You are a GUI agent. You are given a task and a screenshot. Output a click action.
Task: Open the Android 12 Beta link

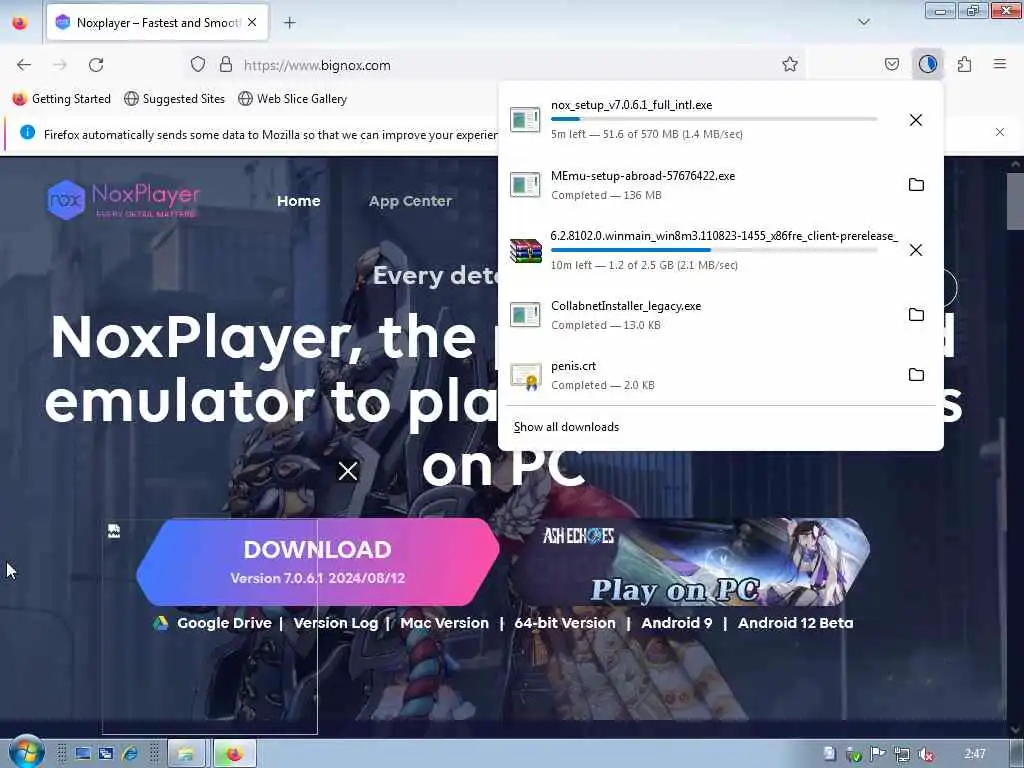(x=795, y=623)
